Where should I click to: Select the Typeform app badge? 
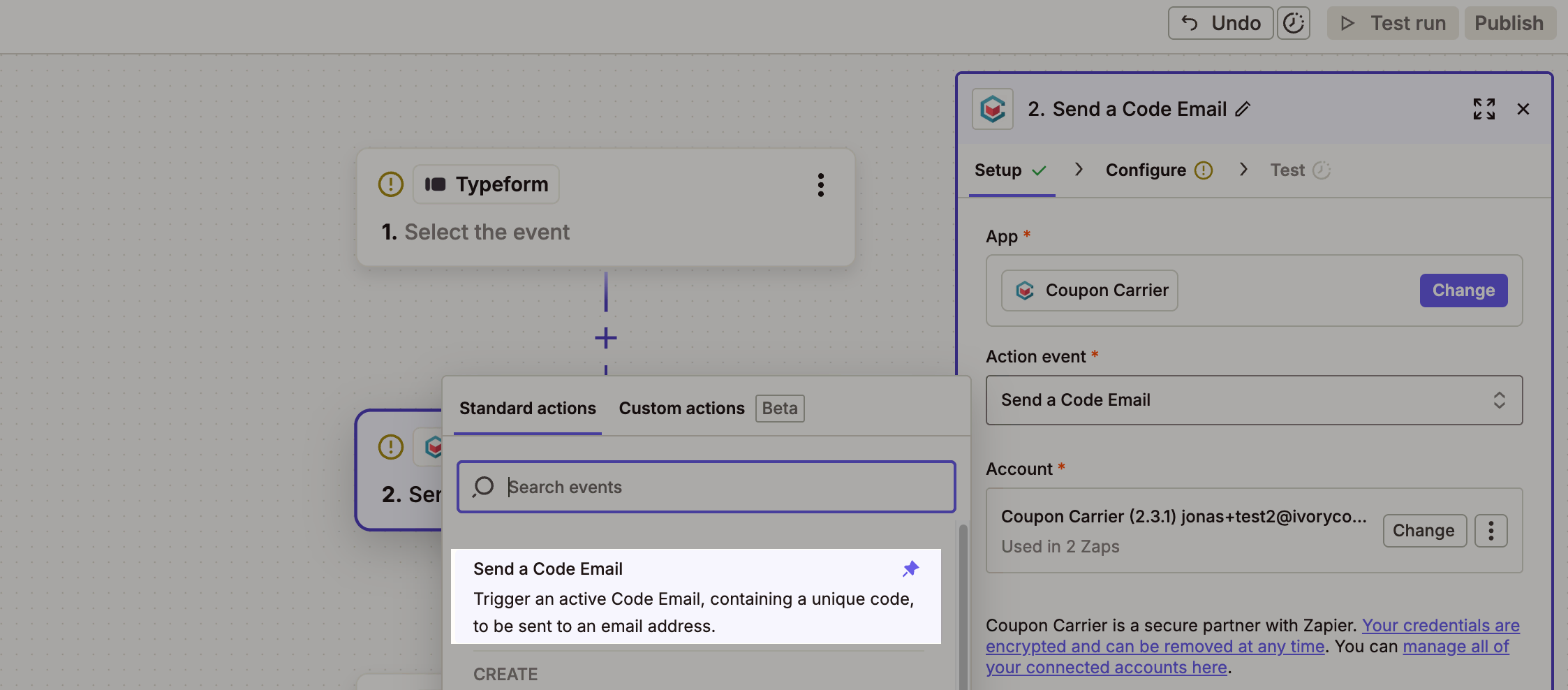coord(487,184)
